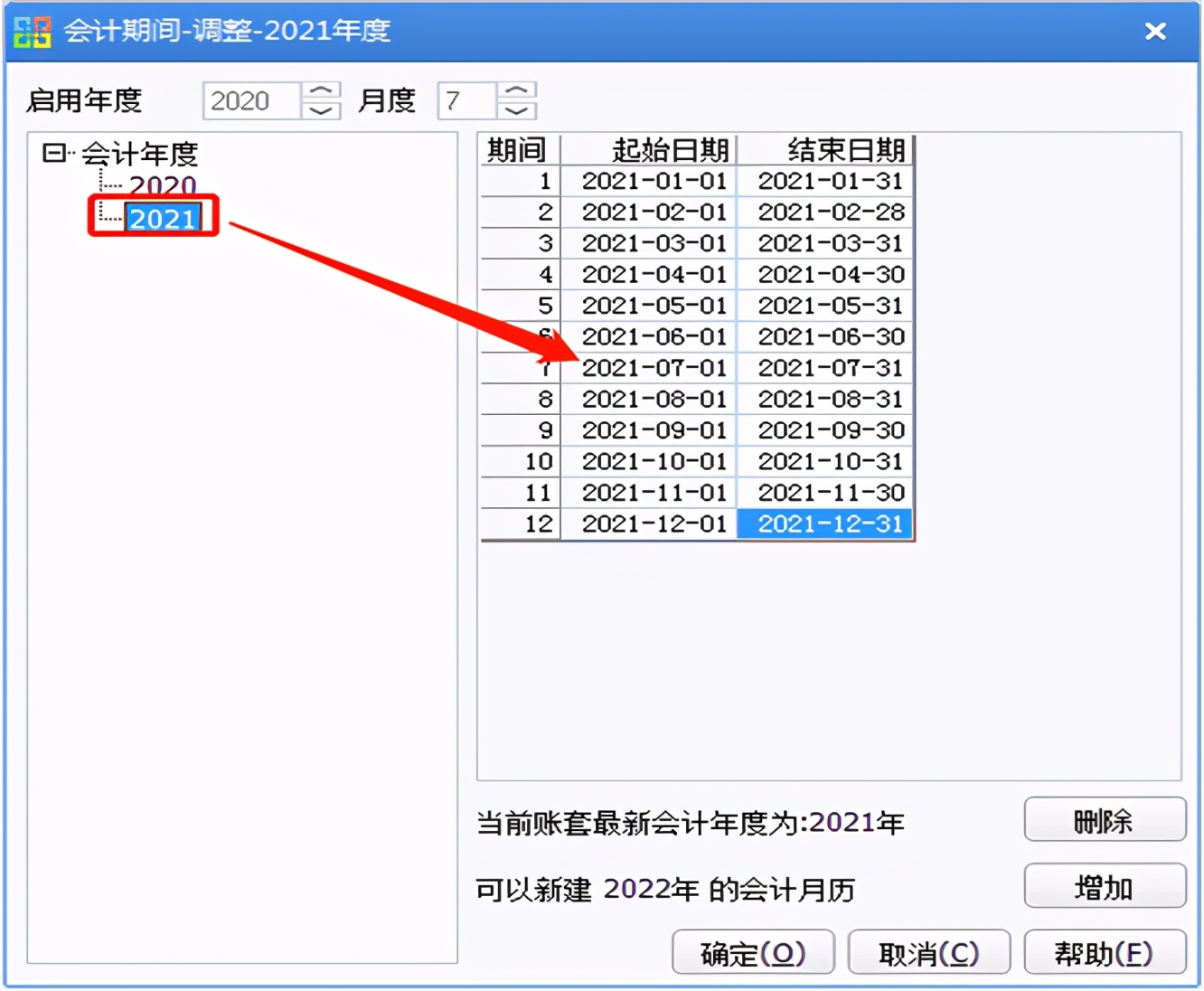
Task: Click end date 2021-05-31 cell
Action: coord(825,306)
